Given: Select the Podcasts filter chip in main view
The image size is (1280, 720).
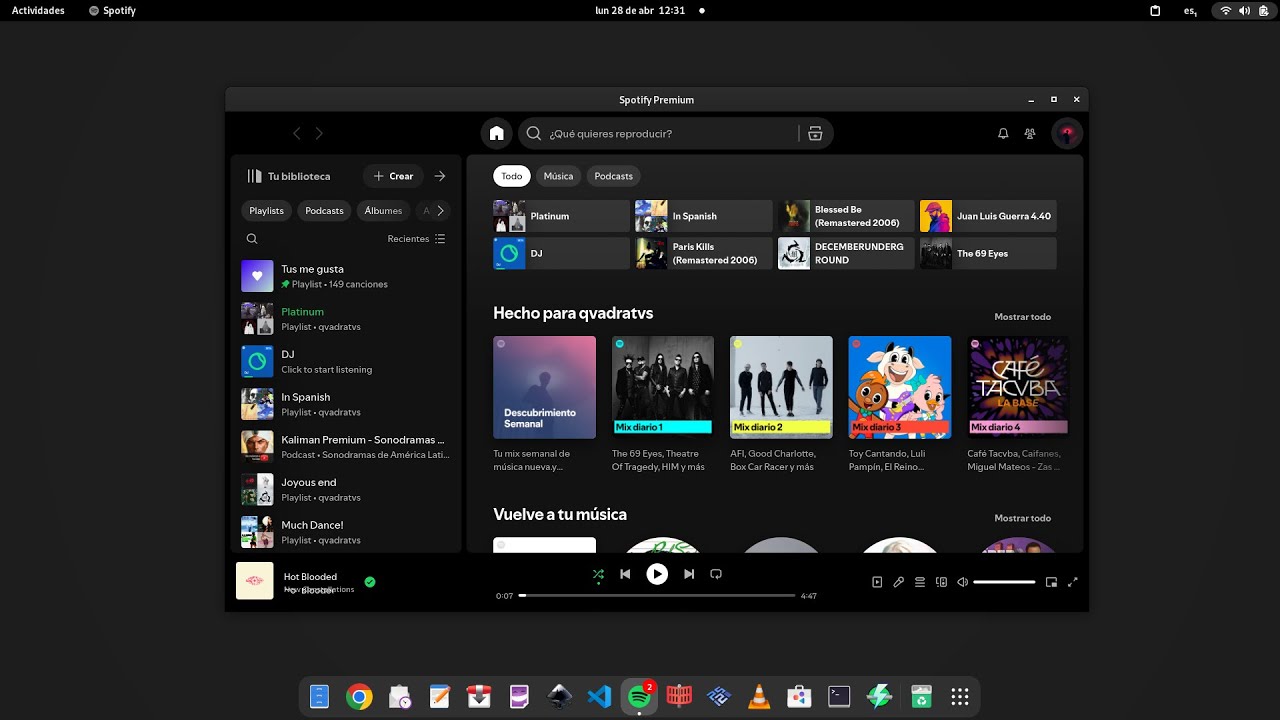Looking at the screenshot, I should 613,176.
